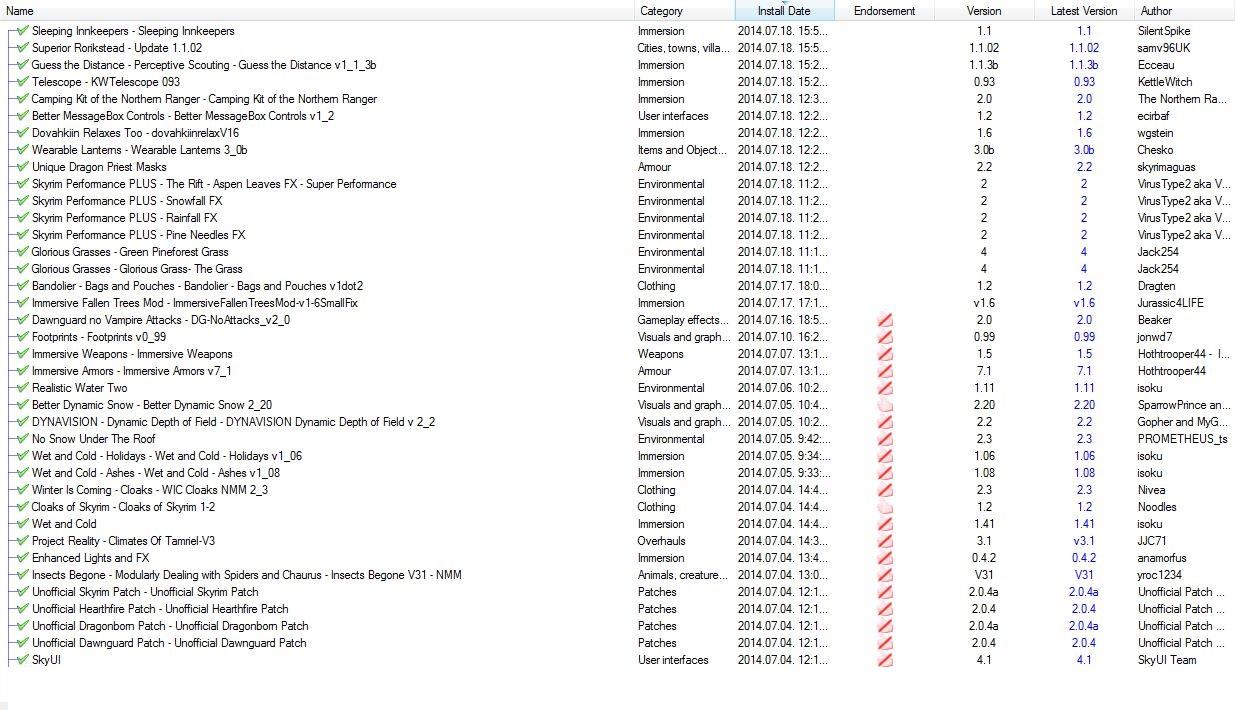Toggle the Superior Rorikstead active checkmark
This screenshot has height=710, width=1235.
point(23,48)
